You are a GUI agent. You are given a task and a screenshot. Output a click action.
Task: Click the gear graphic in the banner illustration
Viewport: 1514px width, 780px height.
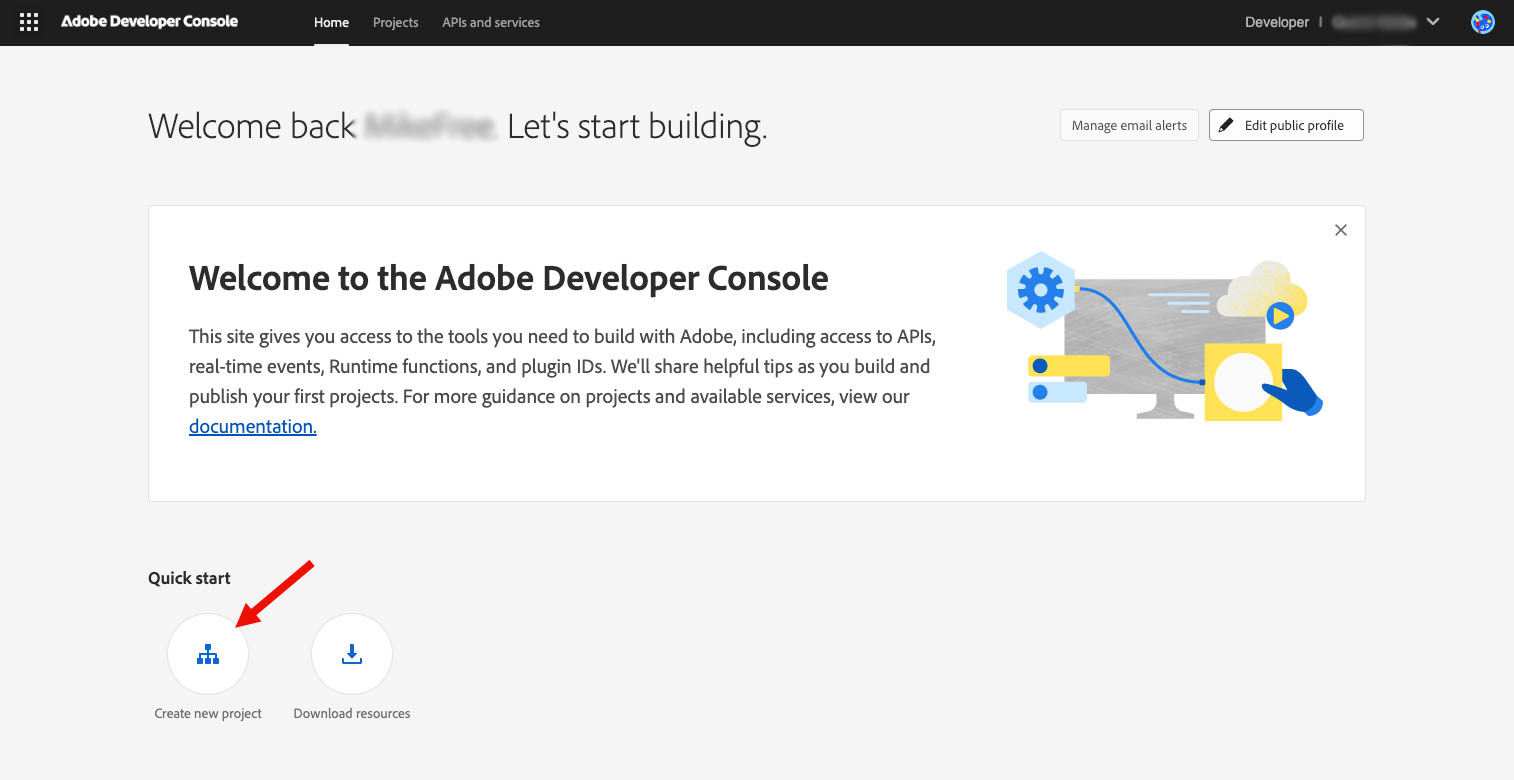[x=1040, y=288]
